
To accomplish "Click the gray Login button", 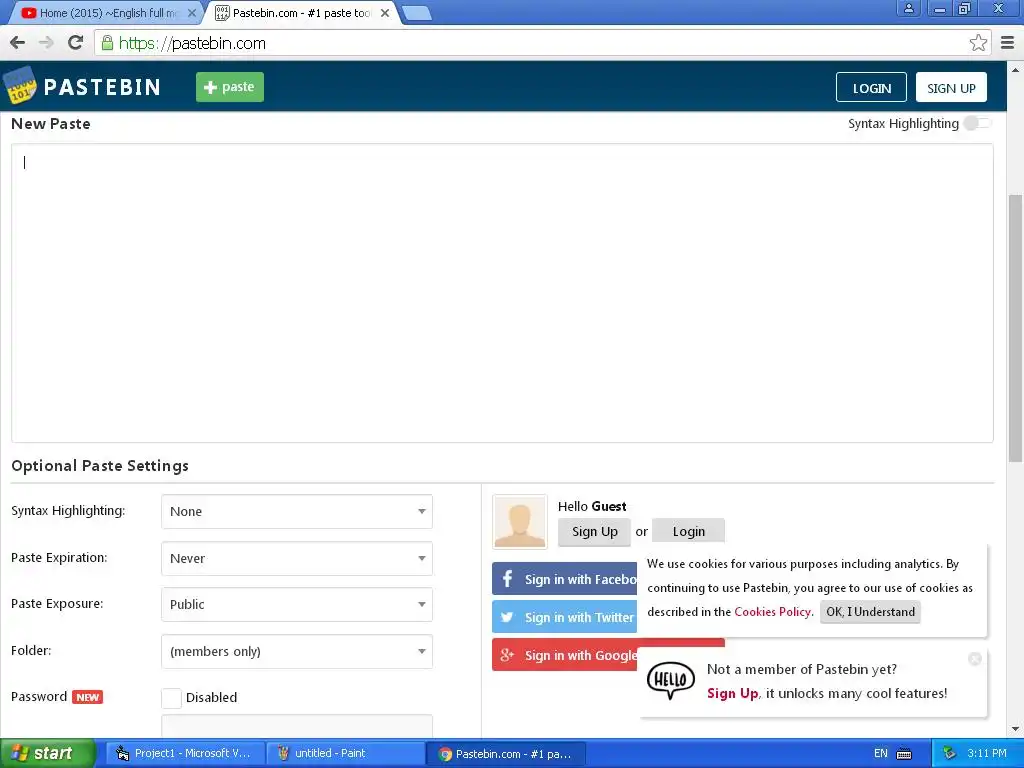I will [x=688, y=532].
